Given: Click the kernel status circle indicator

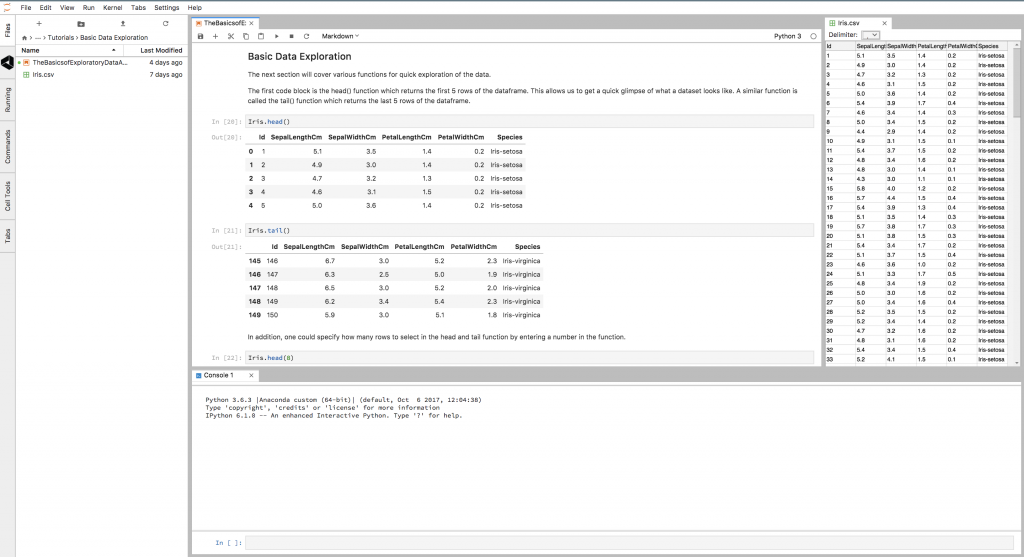Looking at the screenshot, I should 813,37.
